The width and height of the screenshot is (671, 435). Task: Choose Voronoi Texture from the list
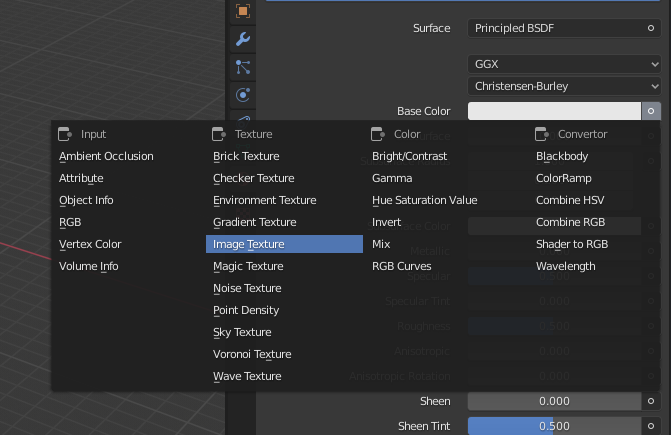252,354
